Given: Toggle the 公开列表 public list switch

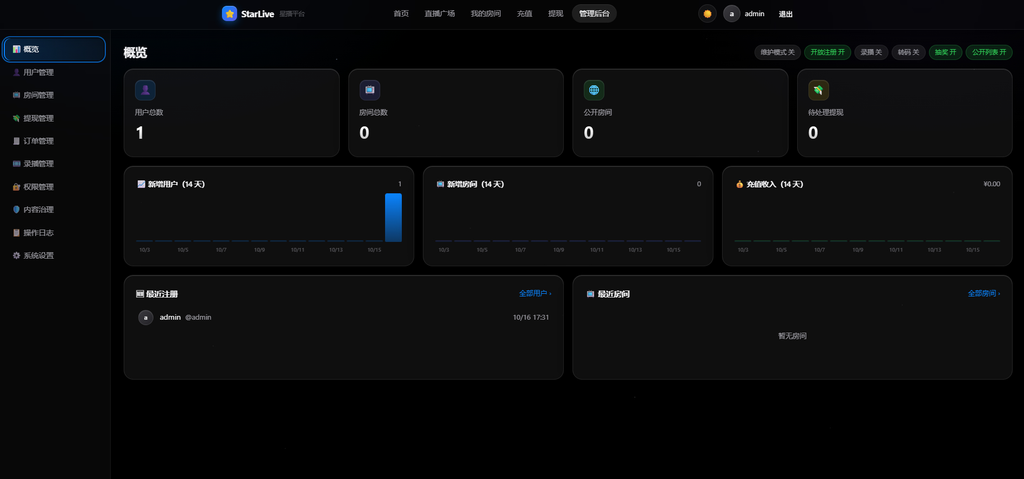Looking at the screenshot, I should click(x=989, y=52).
